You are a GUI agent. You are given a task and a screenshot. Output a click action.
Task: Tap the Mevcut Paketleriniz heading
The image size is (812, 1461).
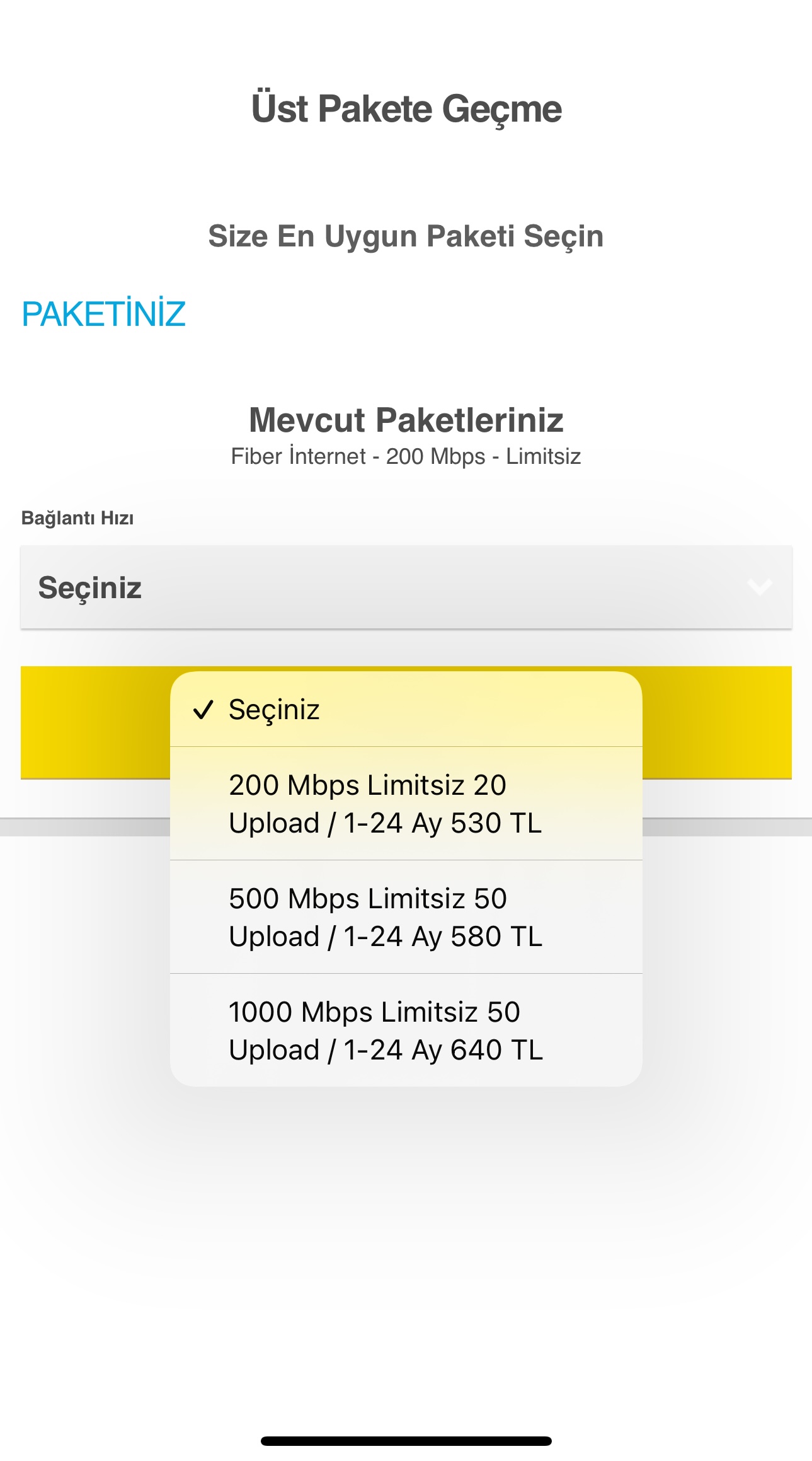click(406, 420)
